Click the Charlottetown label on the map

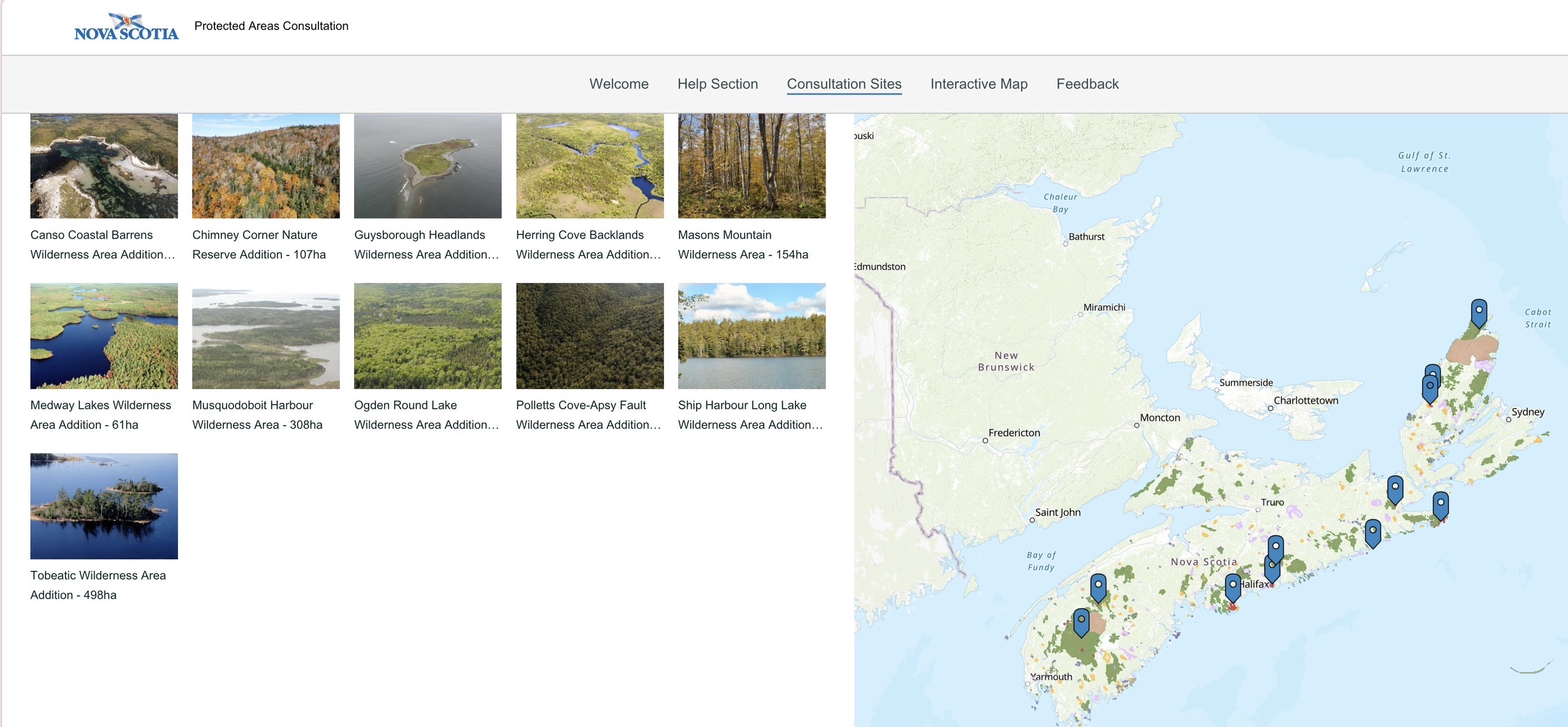tap(1306, 400)
